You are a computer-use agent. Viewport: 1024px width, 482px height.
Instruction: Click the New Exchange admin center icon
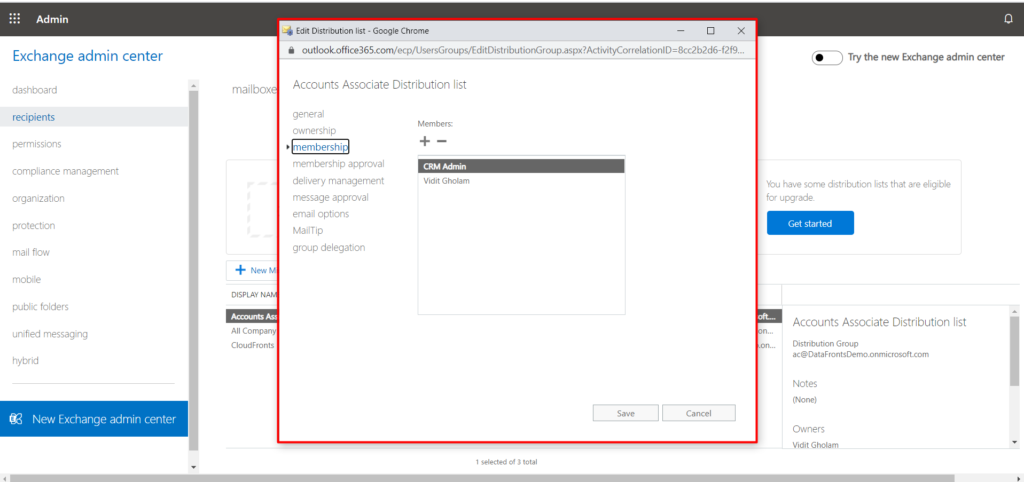click(16, 419)
